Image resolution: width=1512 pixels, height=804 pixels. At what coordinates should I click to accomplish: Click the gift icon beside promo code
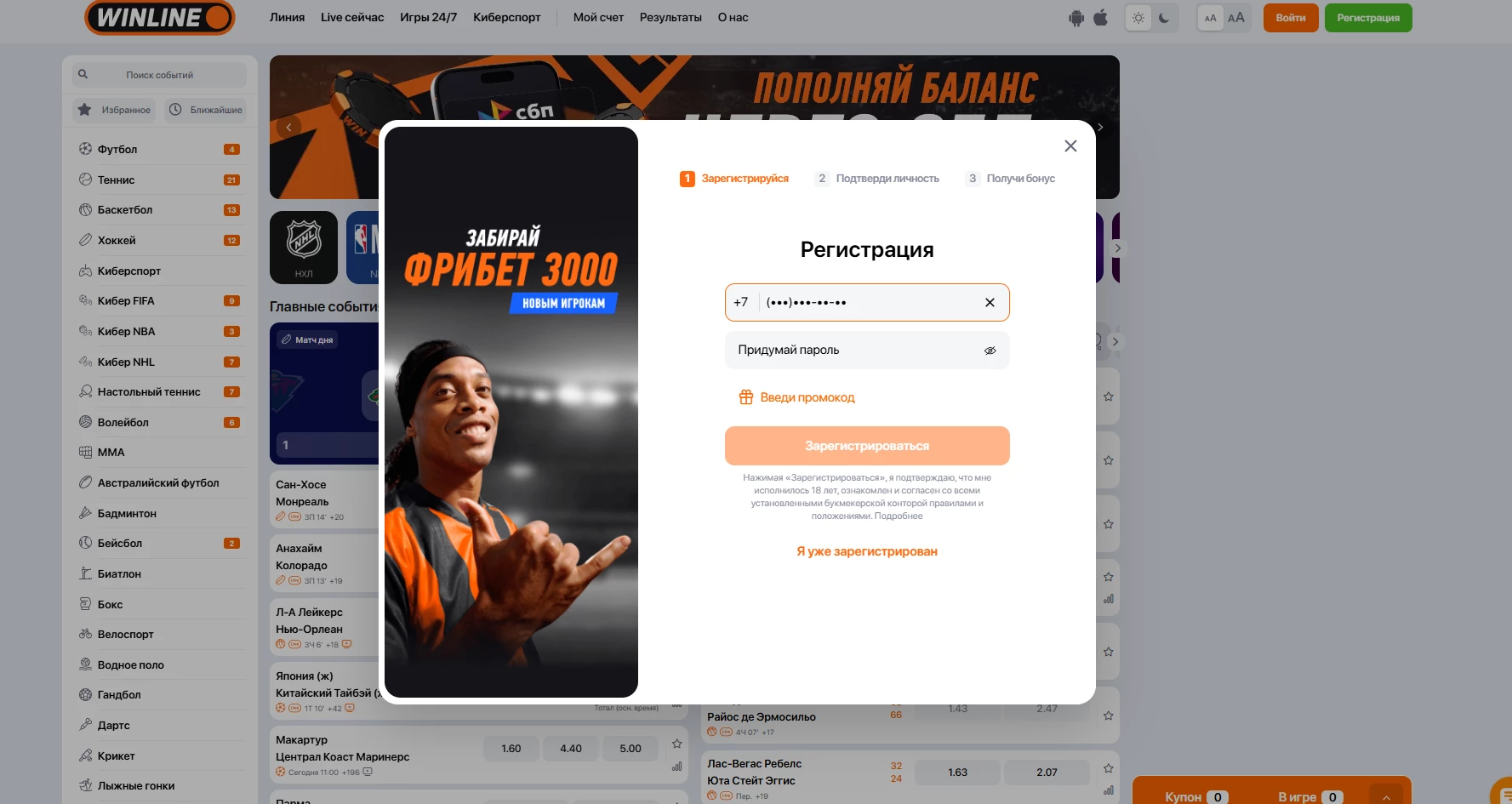point(746,397)
